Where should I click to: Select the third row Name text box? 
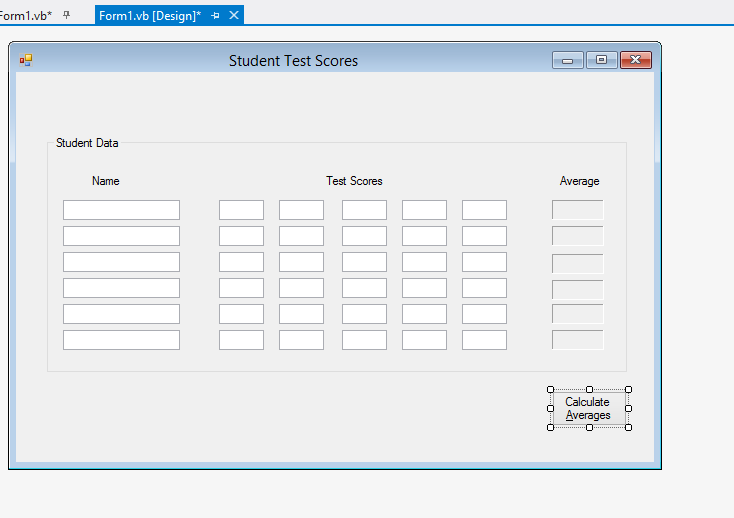(x=121, y=262)
